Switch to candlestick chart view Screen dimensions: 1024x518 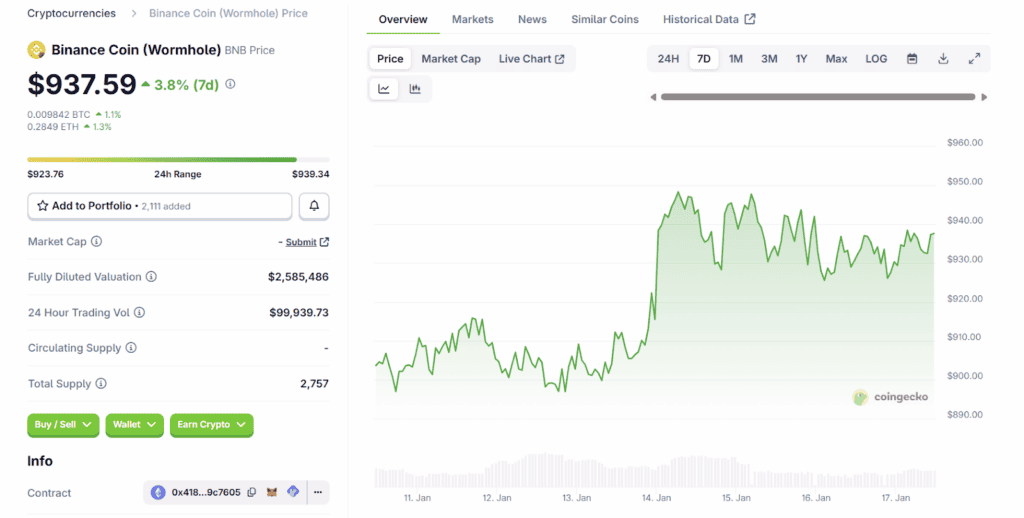[x=415, y=89]
